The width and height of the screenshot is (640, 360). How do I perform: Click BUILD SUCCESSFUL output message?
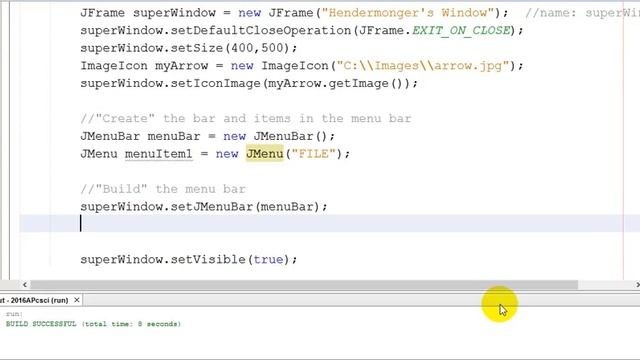click(x=93, y=324)
